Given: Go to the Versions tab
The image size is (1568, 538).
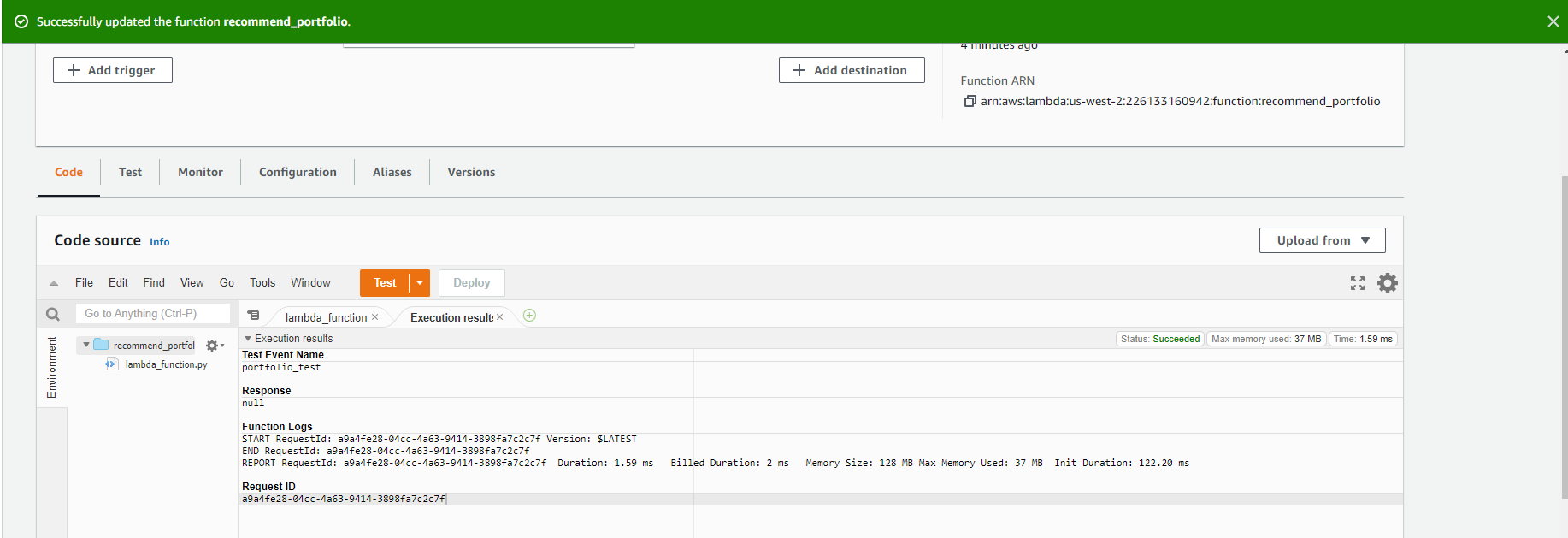Looking at the screenshot, I should pyautogui.click(x=471, y=172).
